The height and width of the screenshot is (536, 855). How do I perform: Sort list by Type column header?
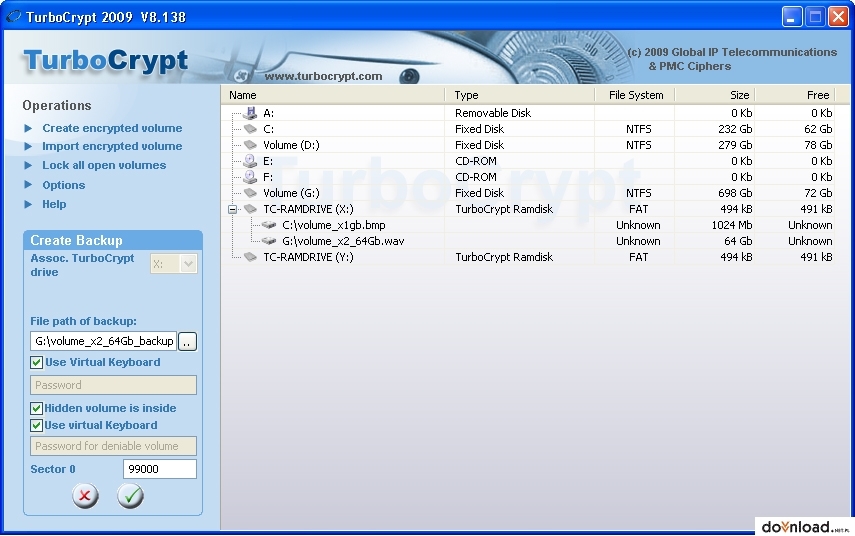[520, 95]
